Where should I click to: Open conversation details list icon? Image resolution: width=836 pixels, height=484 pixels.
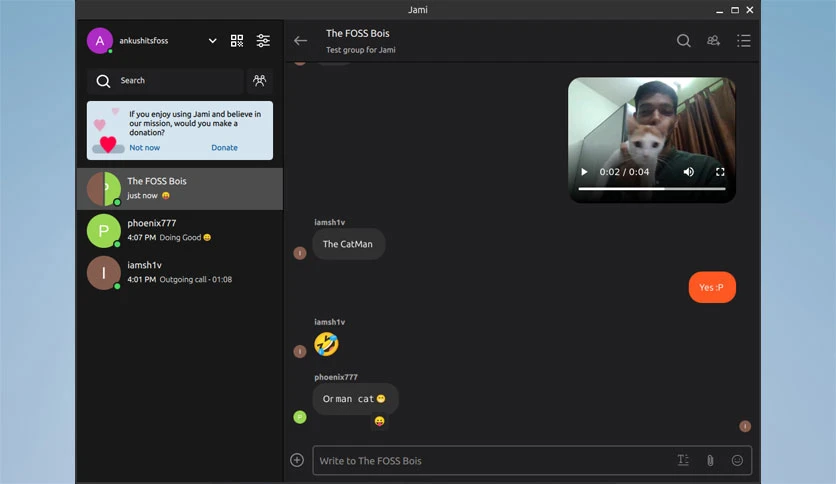[x=744, y=41]
